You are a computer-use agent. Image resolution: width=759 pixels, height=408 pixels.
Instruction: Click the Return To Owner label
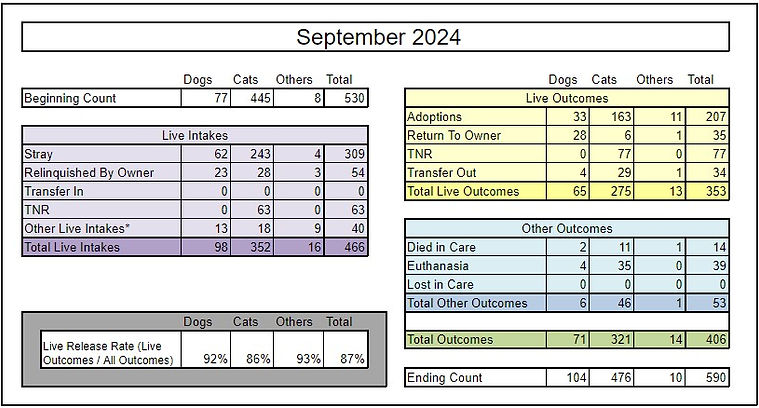coord(455,135)
